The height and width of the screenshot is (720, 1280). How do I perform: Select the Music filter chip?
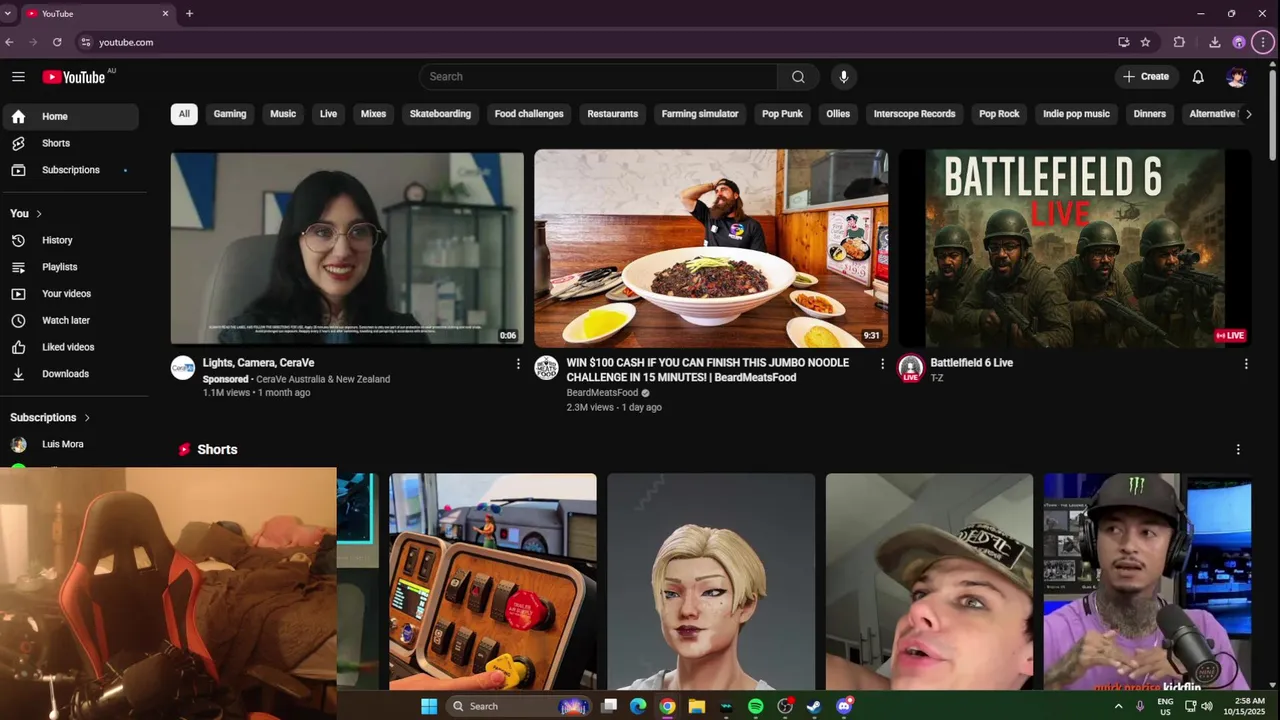pyautogui.click(x=283, y=114)
